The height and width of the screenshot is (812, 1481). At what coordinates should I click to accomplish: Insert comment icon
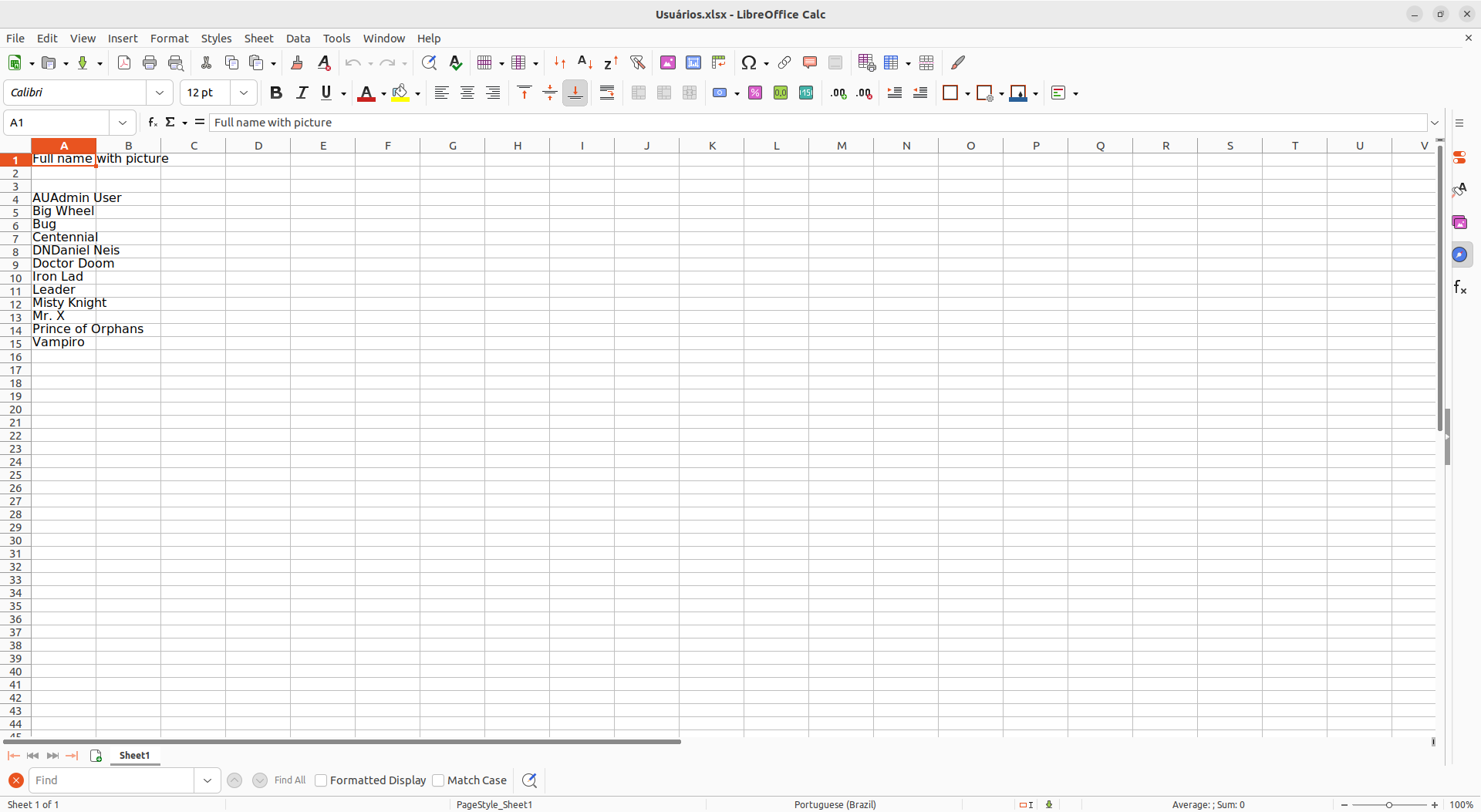(x=810, y=63)
